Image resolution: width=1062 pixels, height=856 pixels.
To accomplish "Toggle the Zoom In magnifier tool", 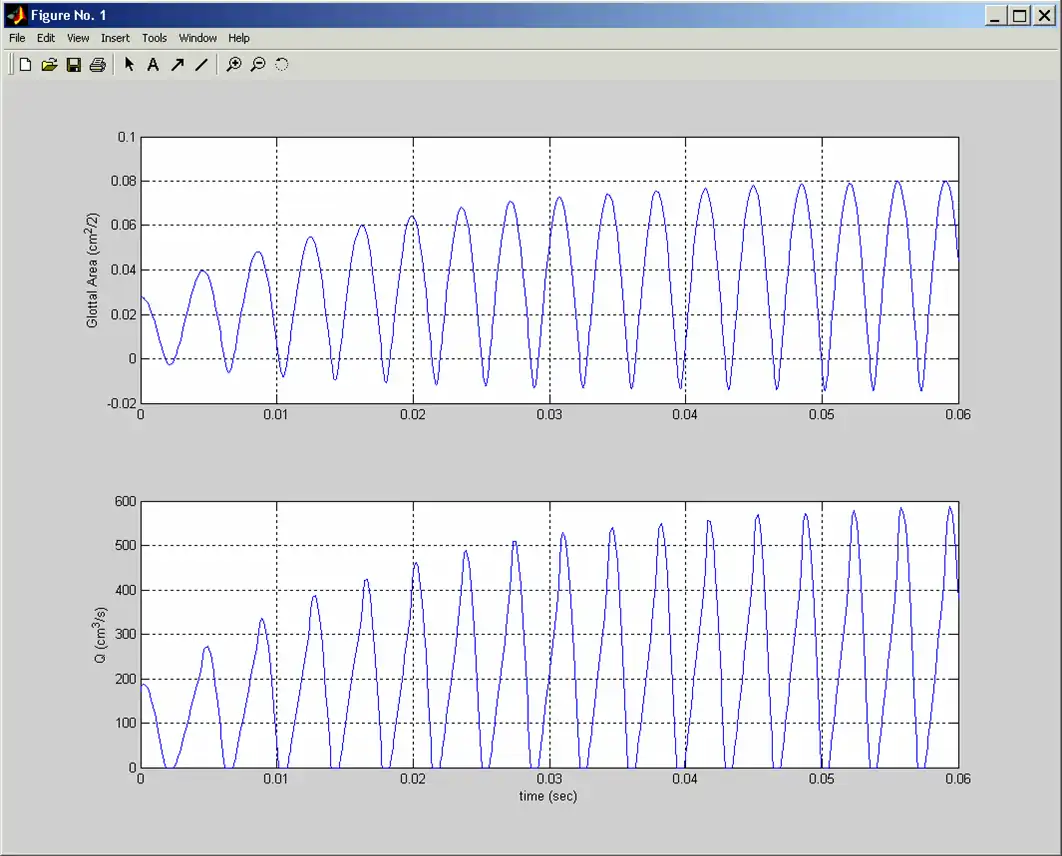I will [234, 65].
